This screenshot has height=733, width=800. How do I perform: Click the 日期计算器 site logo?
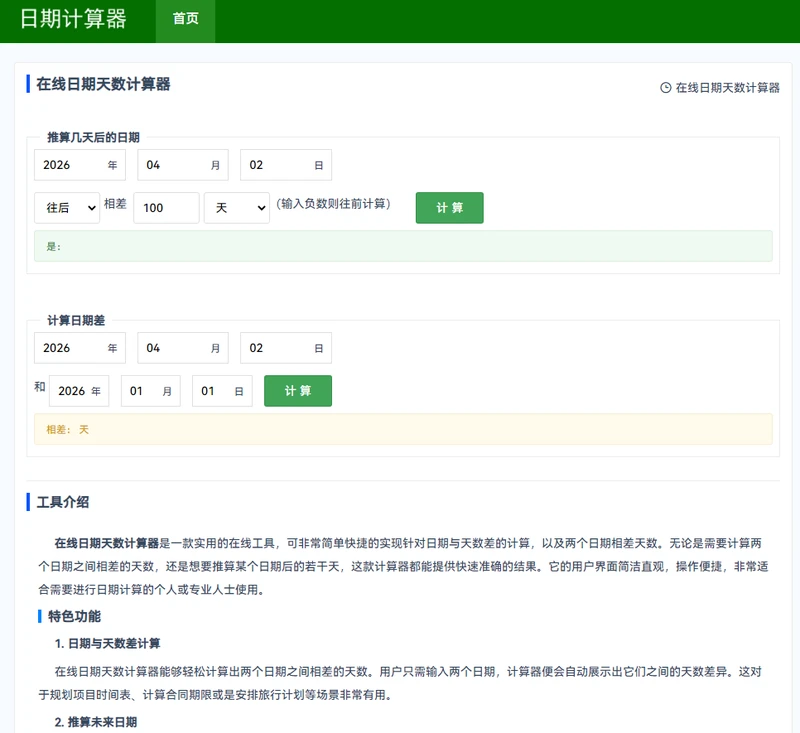[74, 20]
